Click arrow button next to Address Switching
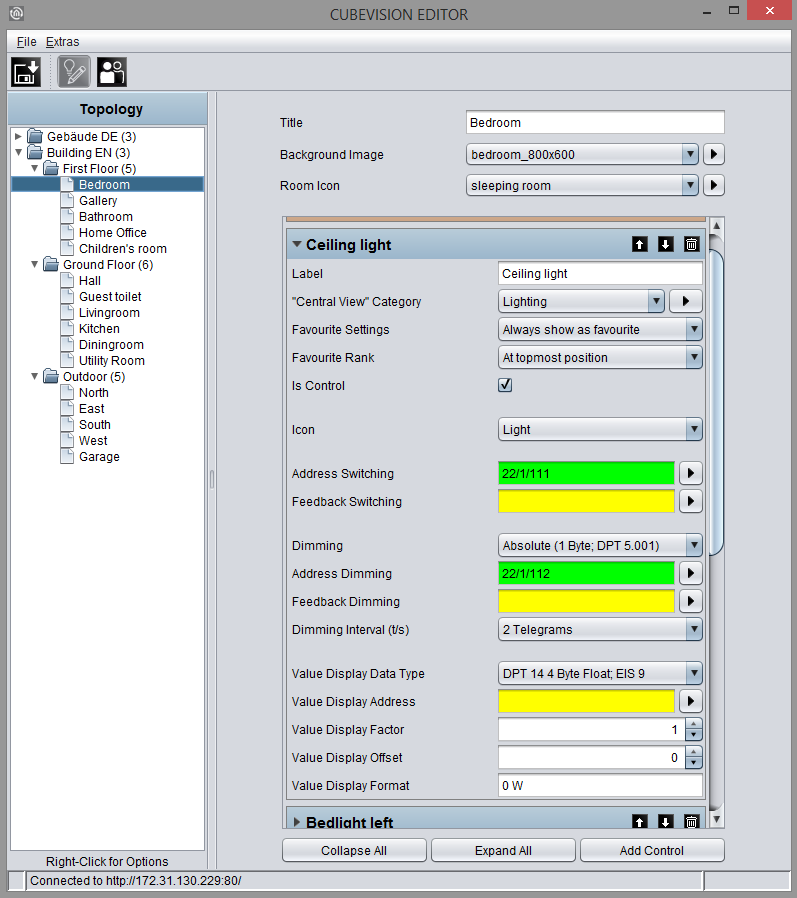797x898 pixels. click(x=691, y=473)
